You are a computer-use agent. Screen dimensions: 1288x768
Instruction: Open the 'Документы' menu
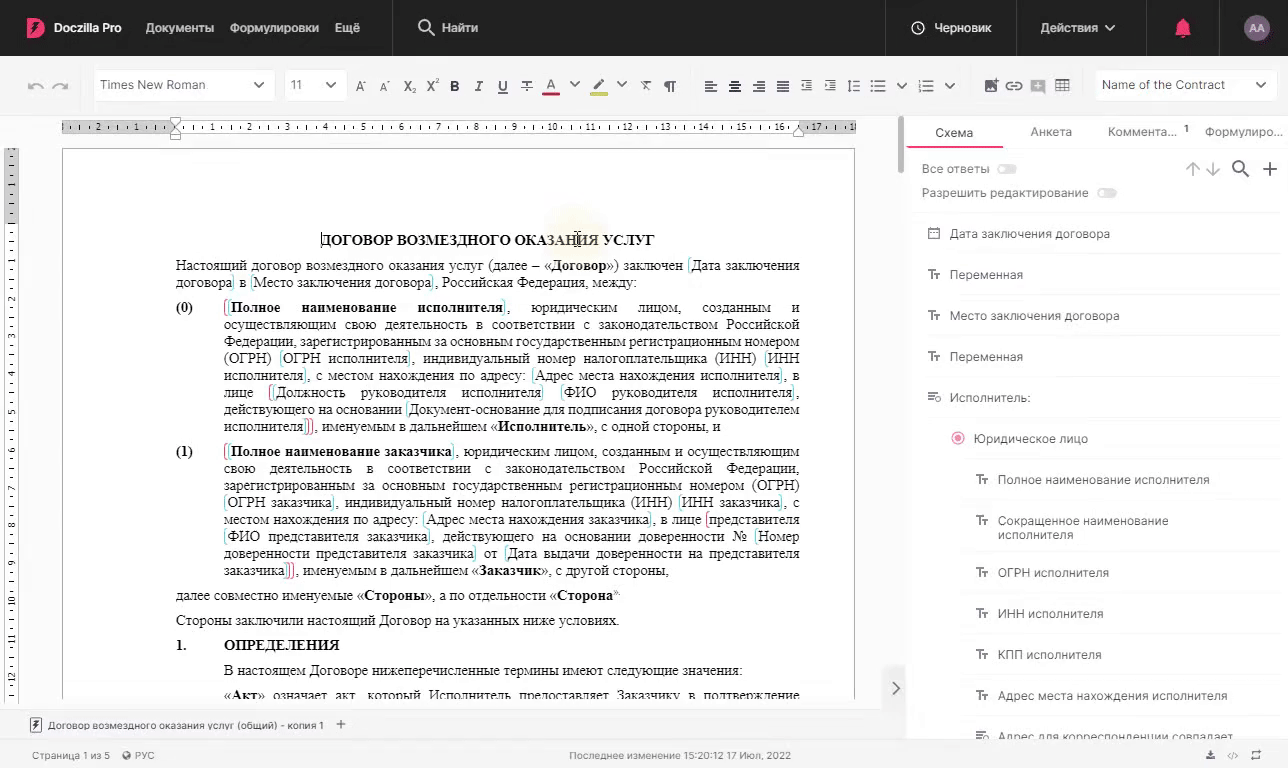(x=180, y=28)
